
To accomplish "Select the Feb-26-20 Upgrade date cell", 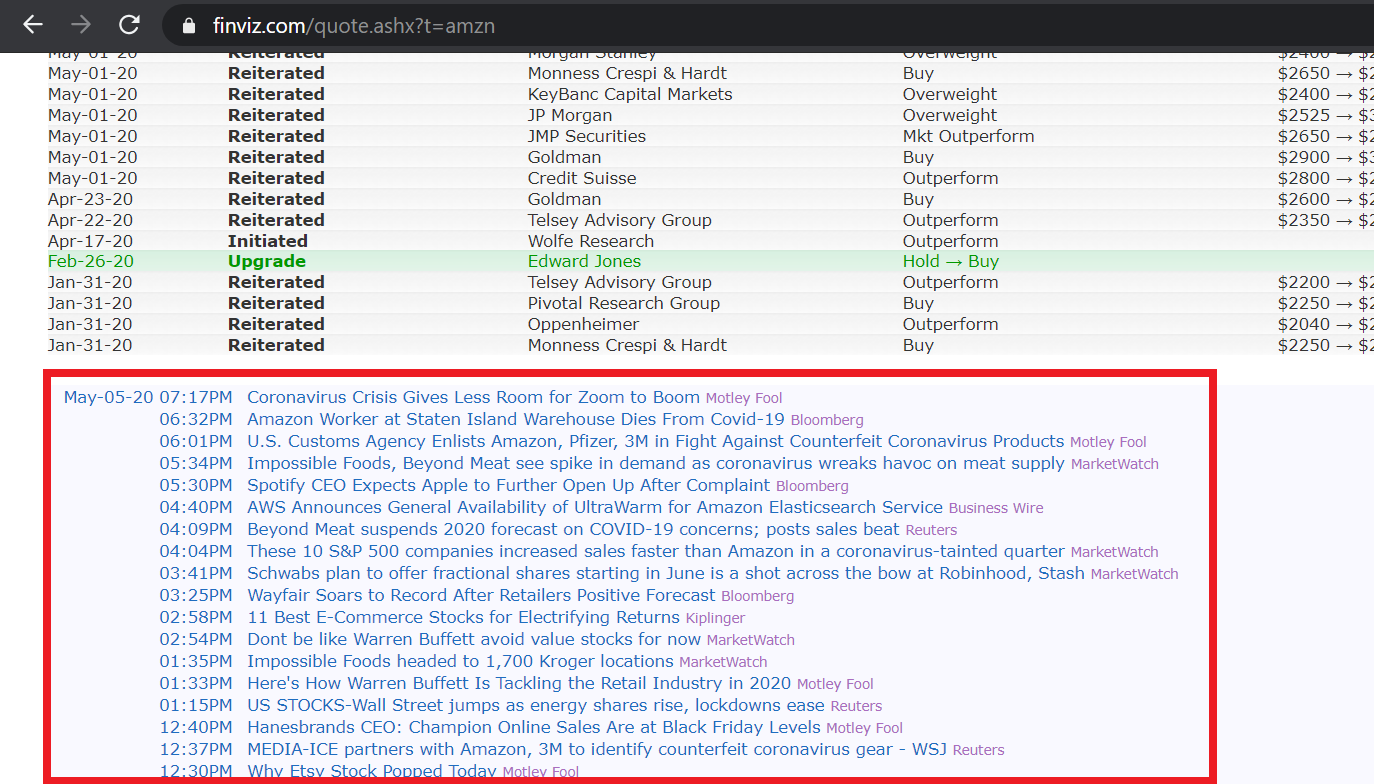I will pos(91,262).
